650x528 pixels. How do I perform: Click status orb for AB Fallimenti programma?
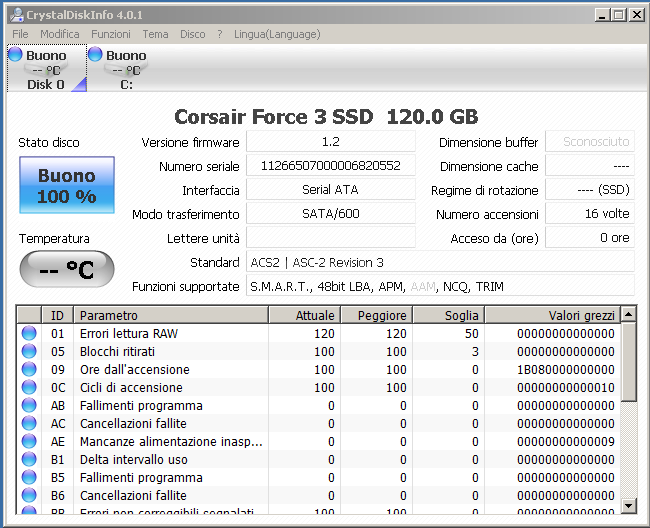(x=29, y=405)
